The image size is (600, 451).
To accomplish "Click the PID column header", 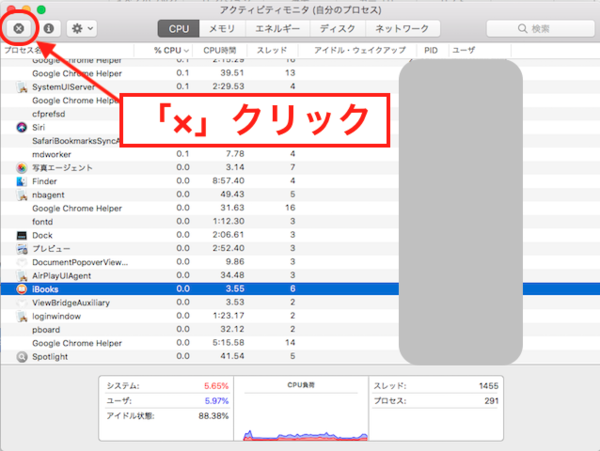I will 430,49.
